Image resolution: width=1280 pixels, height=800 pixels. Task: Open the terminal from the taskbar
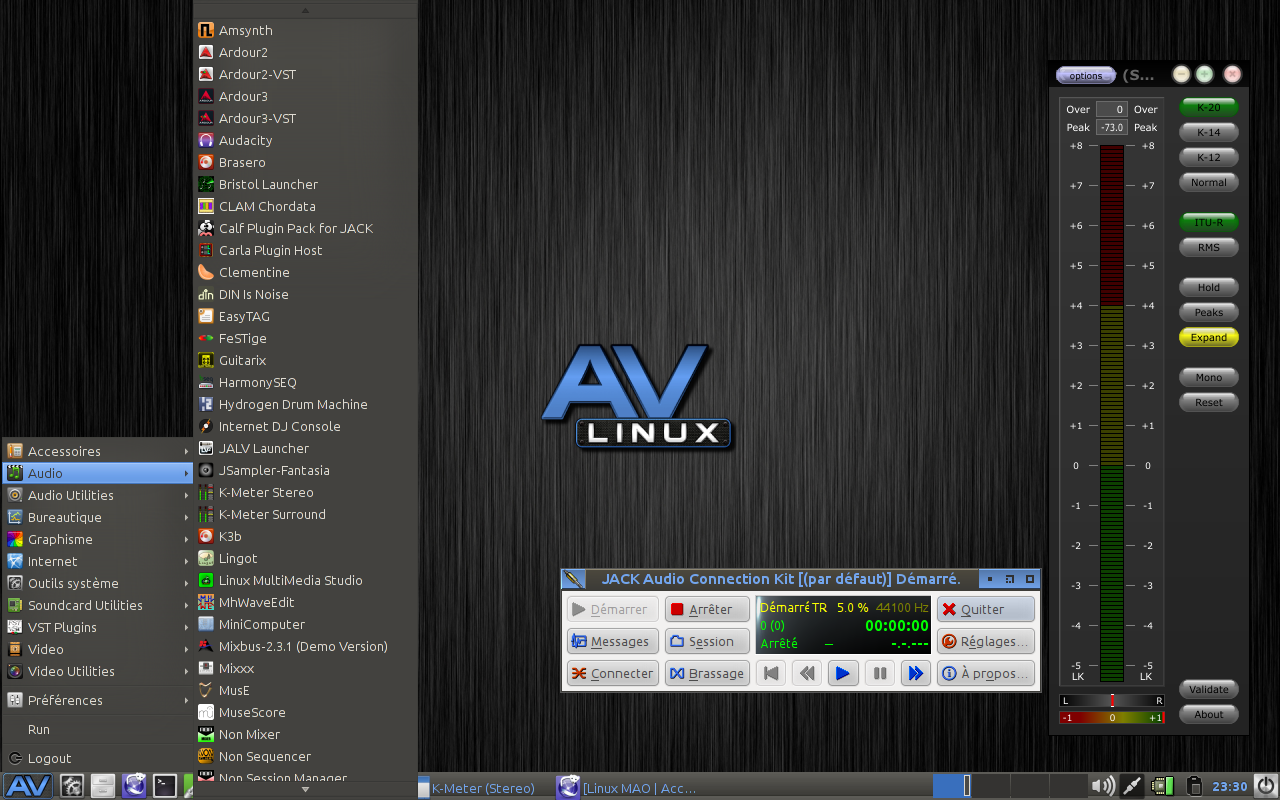click(165, 786)
